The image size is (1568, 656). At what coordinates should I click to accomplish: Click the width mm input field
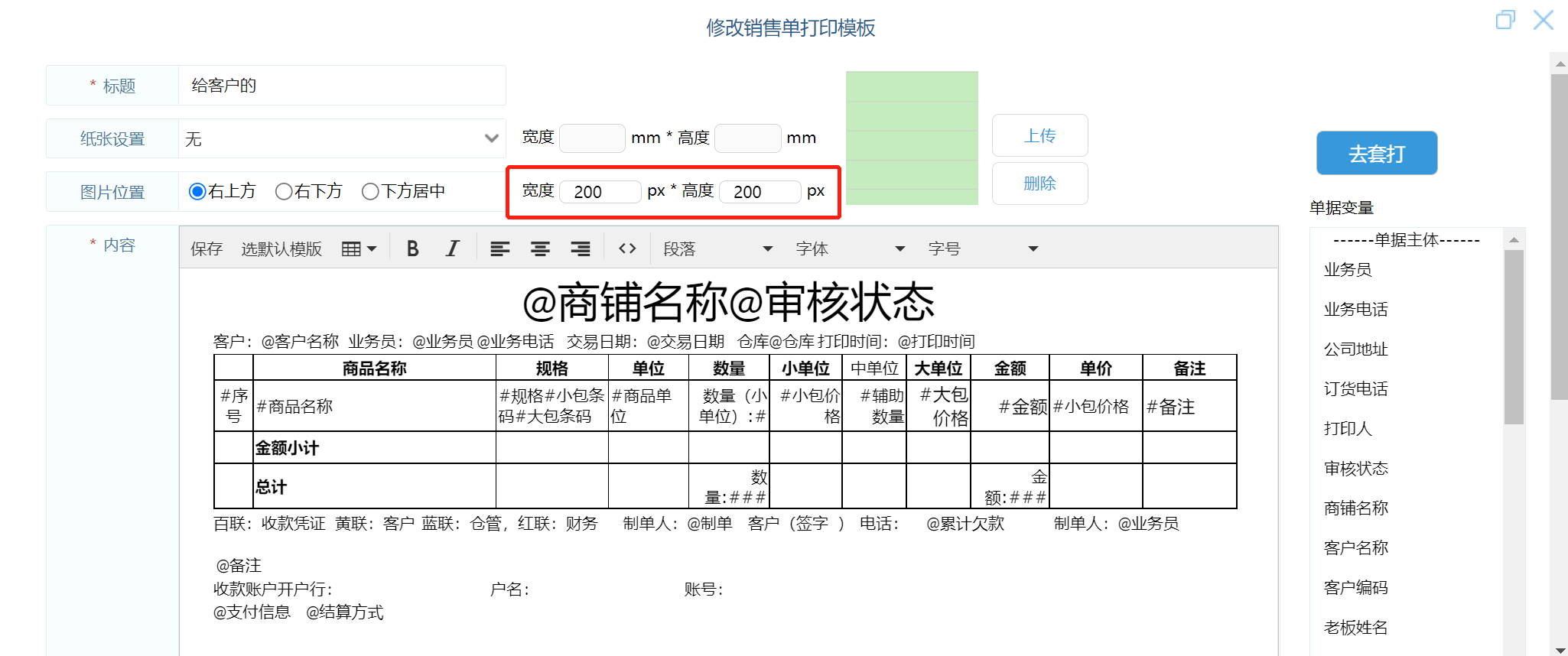[592, 138]
